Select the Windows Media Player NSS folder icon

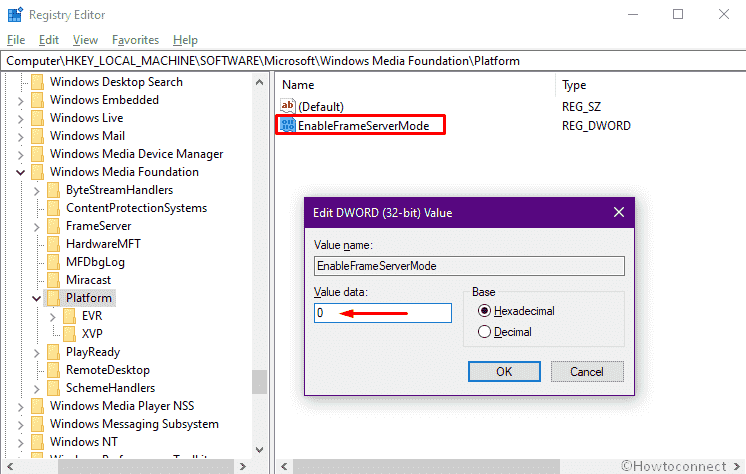pos(38,406)
